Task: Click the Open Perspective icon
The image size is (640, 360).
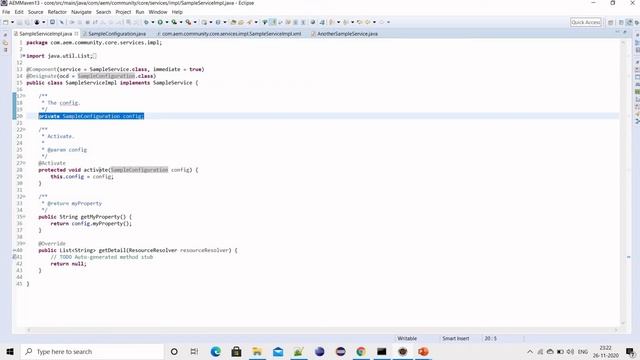Action: (611, 22)
